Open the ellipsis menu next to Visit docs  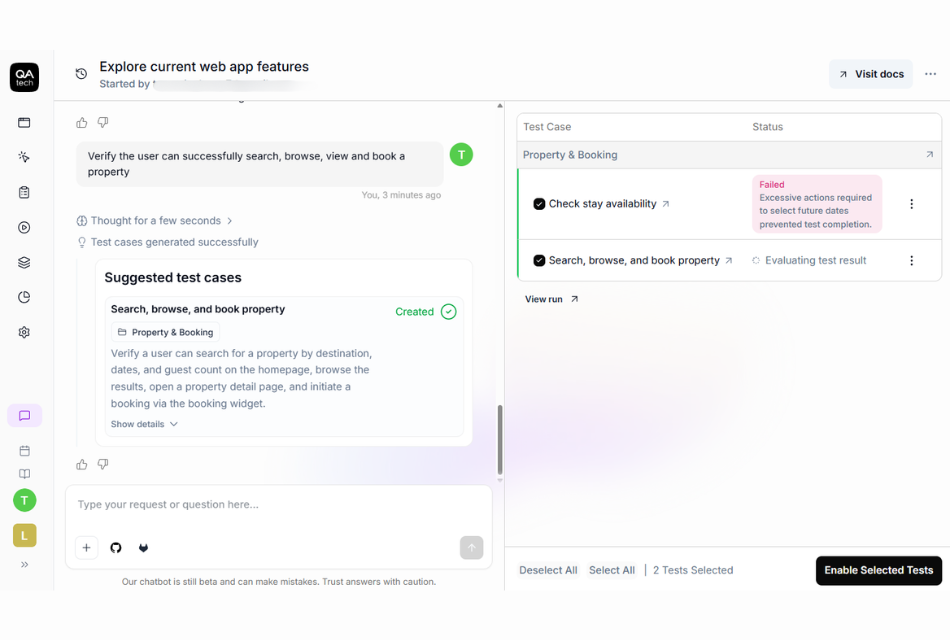(930, 73)
